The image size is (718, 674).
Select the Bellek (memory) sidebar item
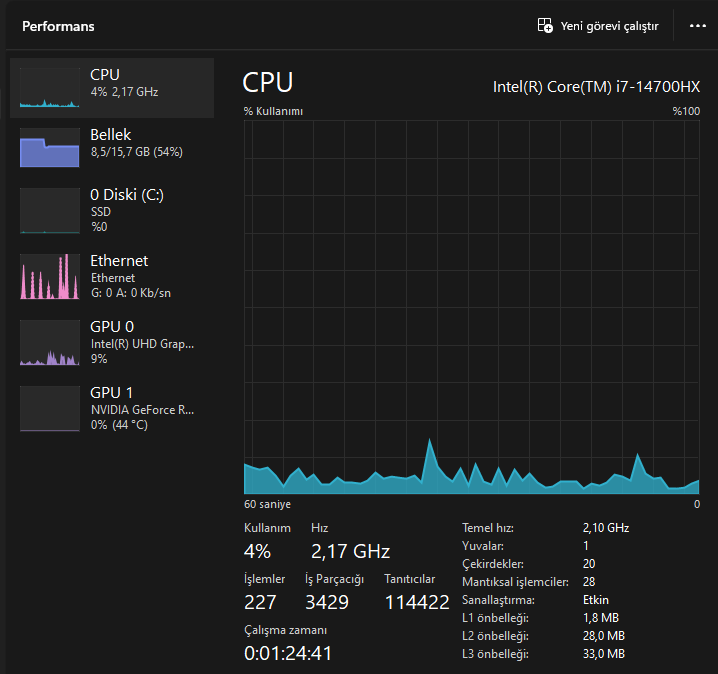click(x=112, y=147)
